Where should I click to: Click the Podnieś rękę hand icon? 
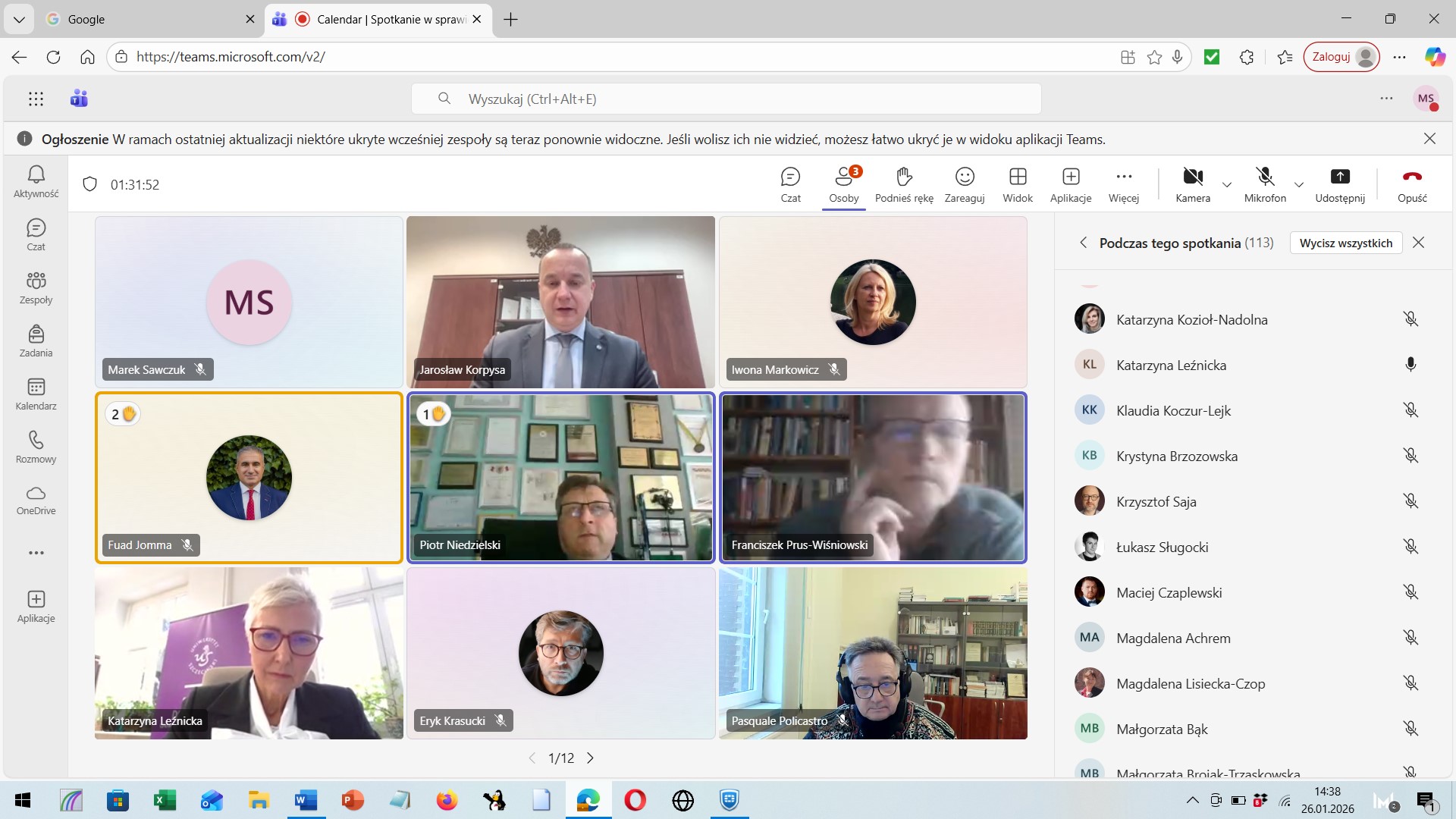904,177
